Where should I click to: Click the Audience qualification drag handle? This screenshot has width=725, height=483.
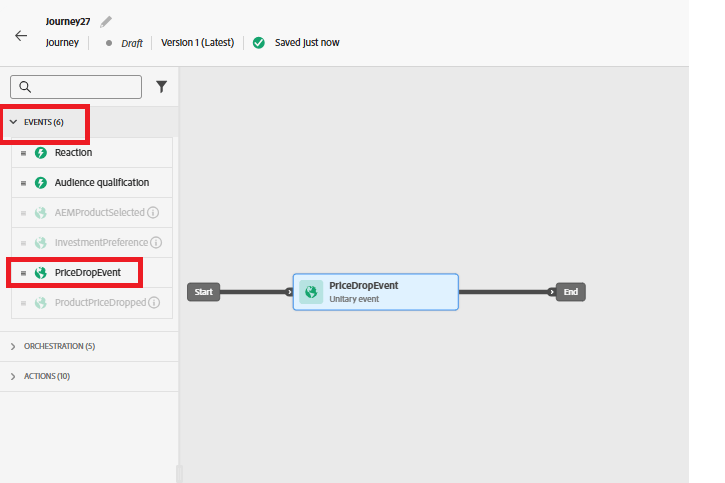coord(23,183)
